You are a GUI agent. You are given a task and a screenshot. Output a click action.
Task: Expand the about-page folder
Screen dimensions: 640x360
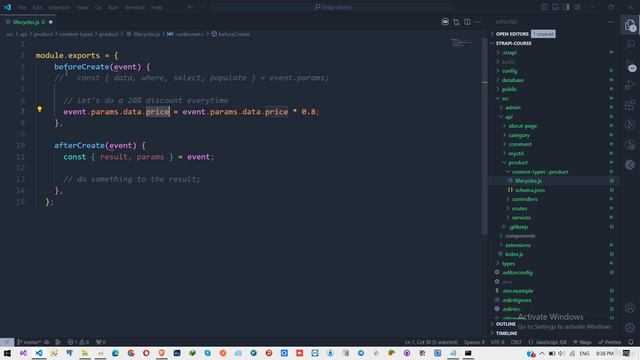tap(522, 126)
